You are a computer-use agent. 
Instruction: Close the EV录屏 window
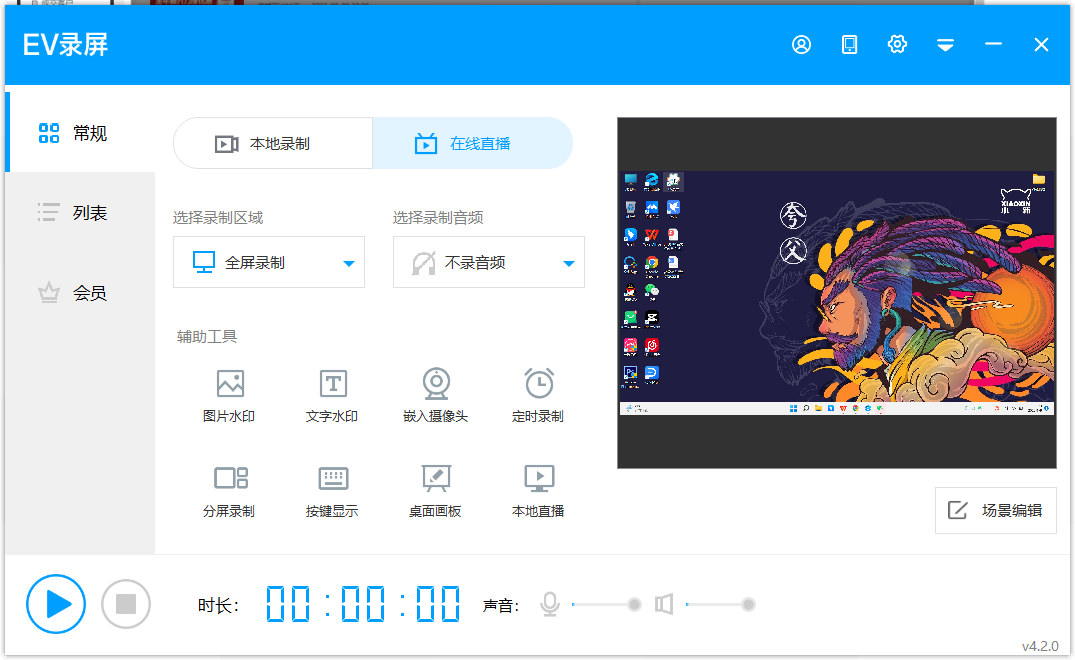point(1041,45)
